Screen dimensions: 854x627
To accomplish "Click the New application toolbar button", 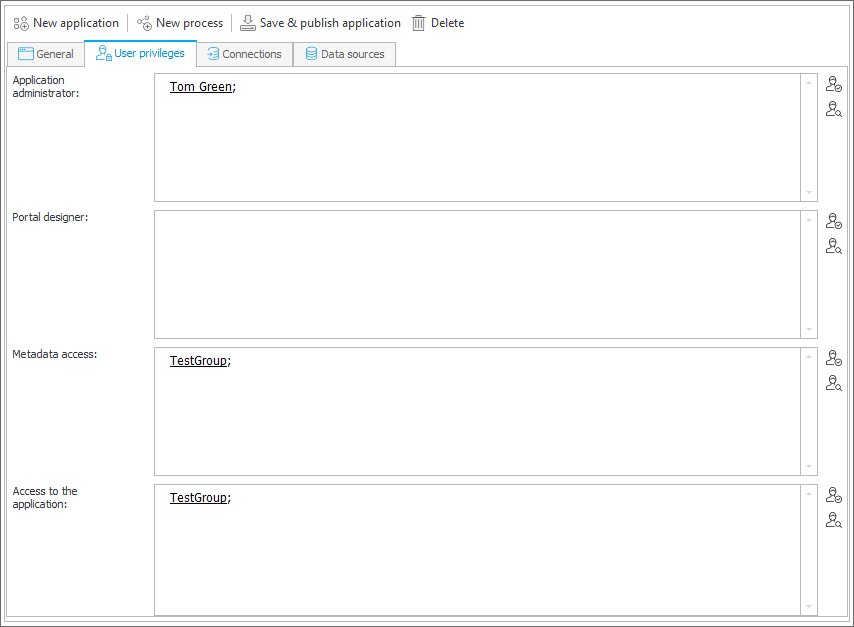I will [66, 23].
